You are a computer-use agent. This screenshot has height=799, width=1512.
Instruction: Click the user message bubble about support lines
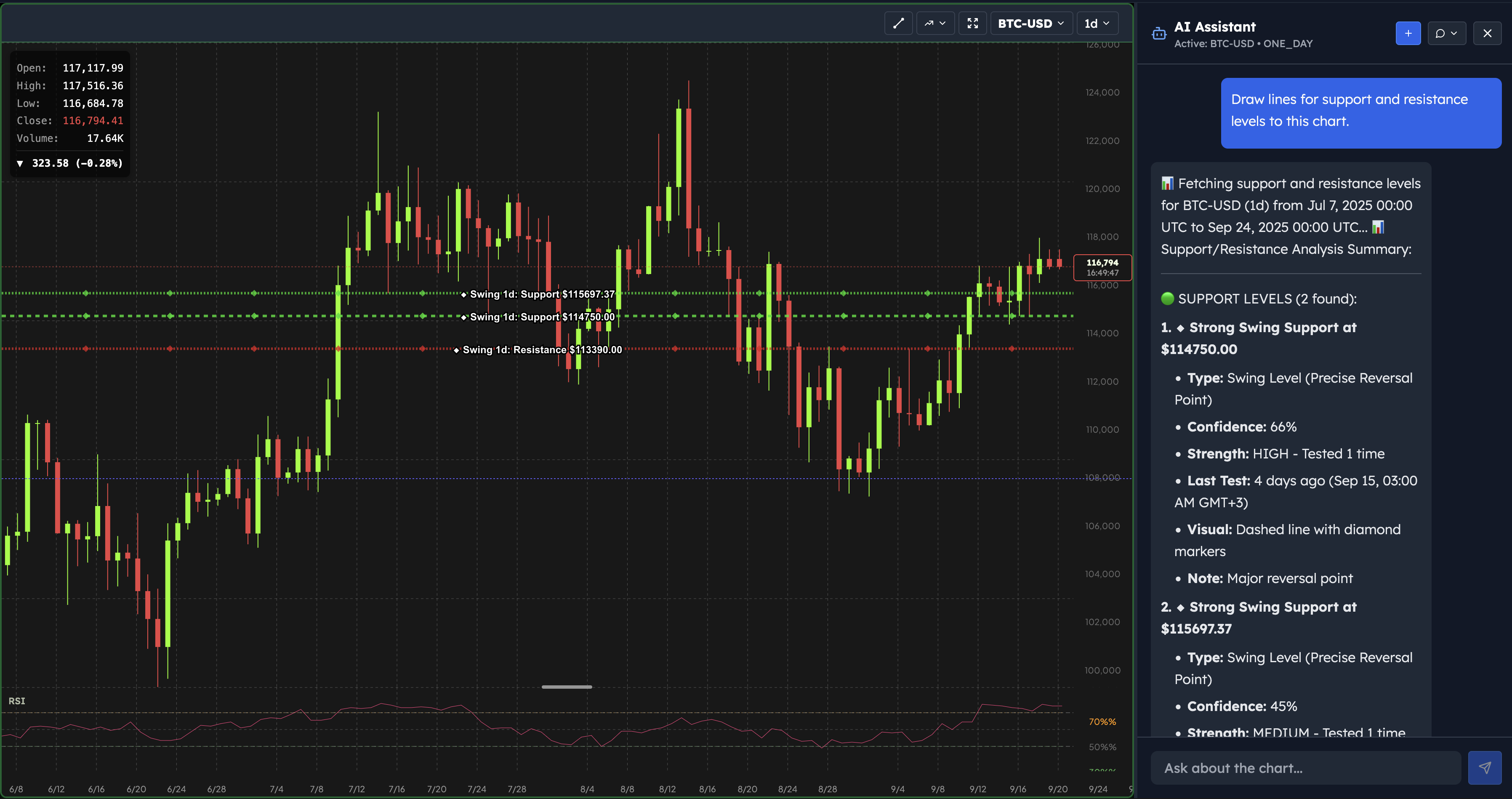pyautogui.click(x=1360, y=111)
